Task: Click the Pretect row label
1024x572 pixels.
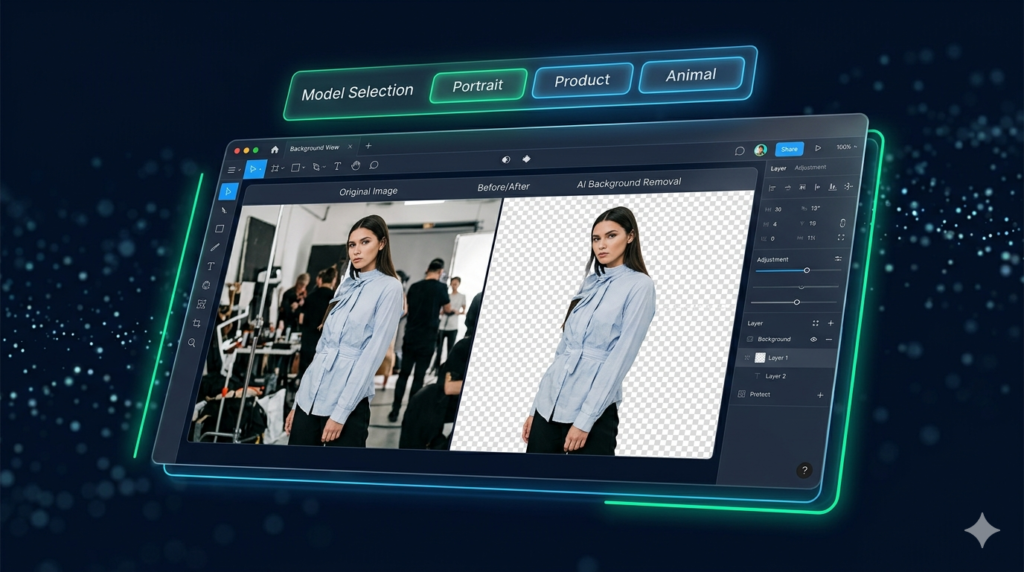Action: (760, 394)
